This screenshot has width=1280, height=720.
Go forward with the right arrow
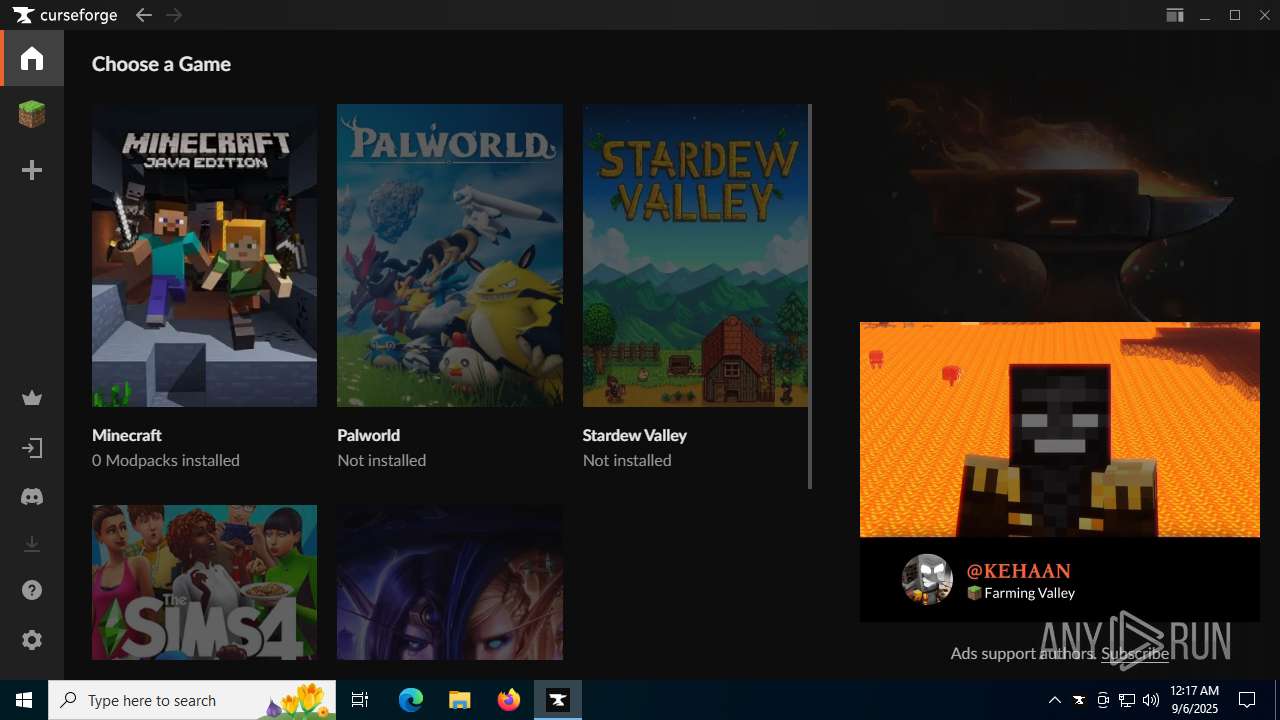tap(174, 15)
